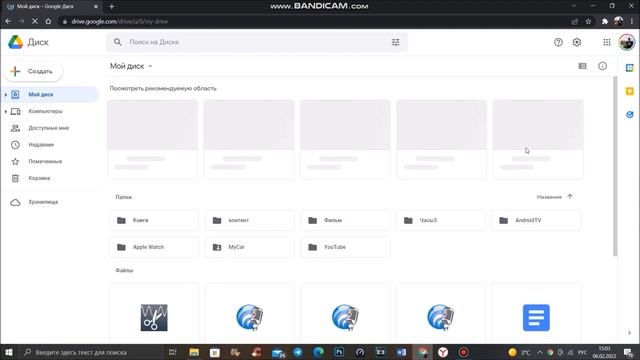
Task: Open Мой диск header dropdown
Action: click(150, 66)
